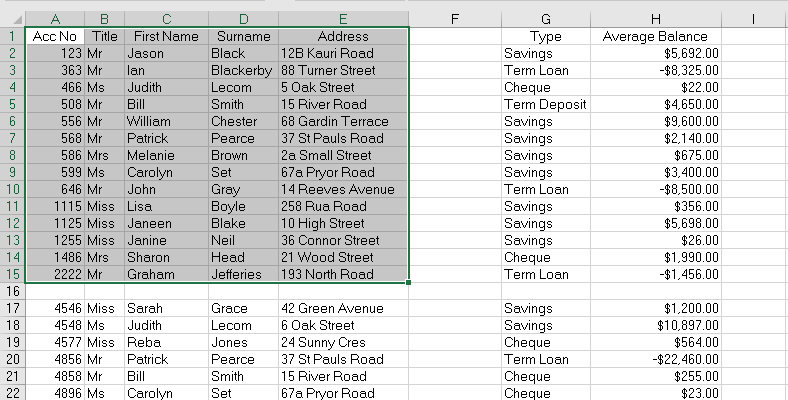Click the account number 2222 cell
The image size is (788, 400).
tap(55, 274)
